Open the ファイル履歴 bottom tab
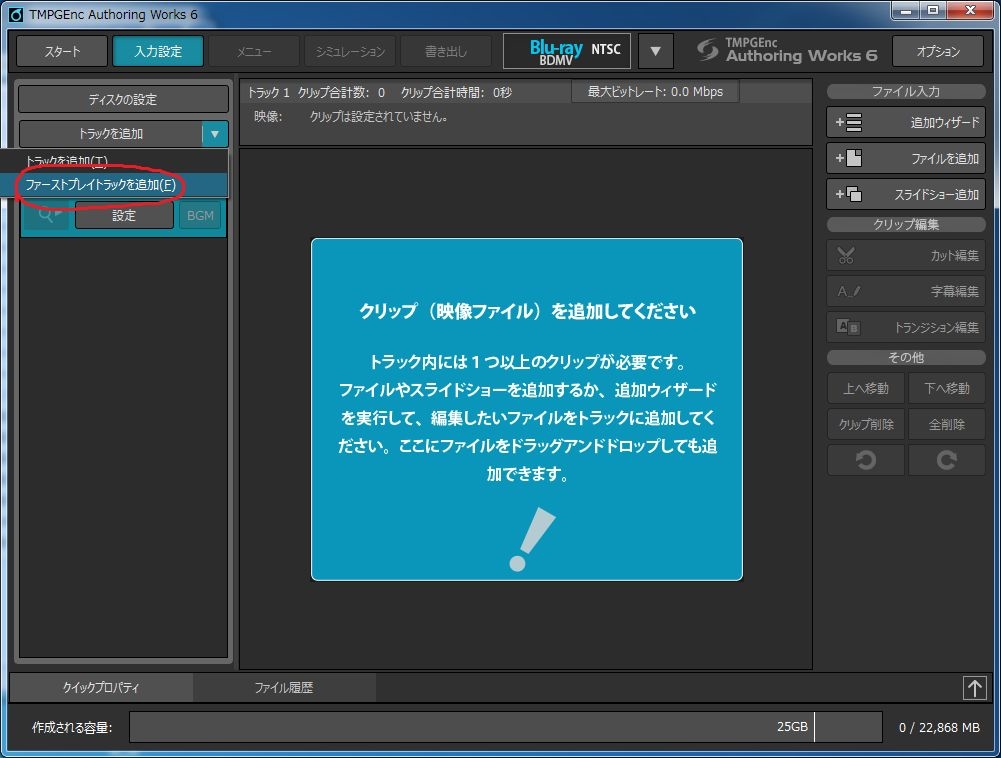 pos(284,688)
